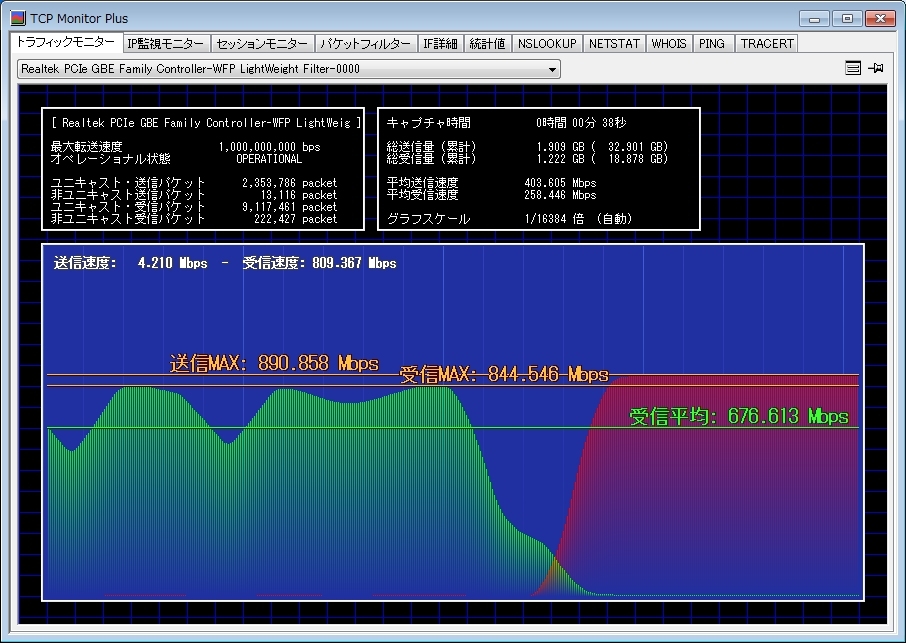Open the network adapter dropdown arrow

[552, 69]
